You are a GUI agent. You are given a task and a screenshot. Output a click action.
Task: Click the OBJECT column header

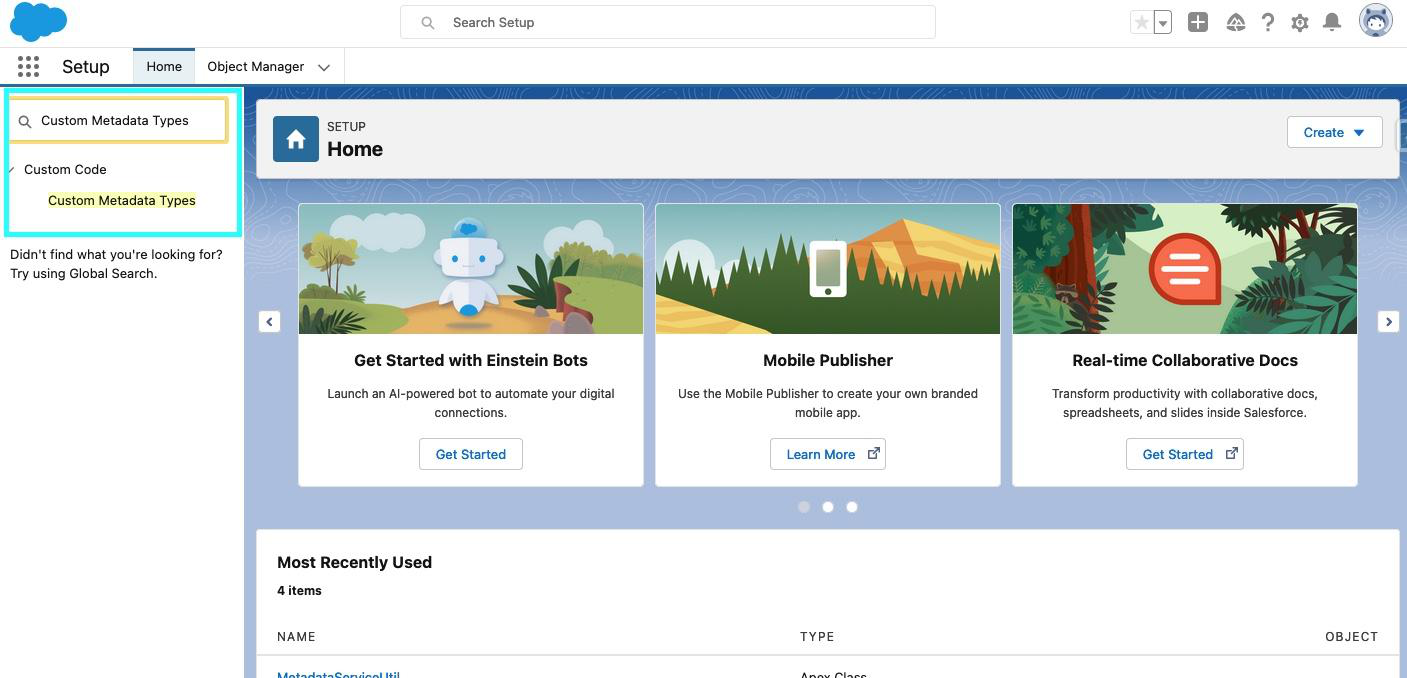[1351, 637]
